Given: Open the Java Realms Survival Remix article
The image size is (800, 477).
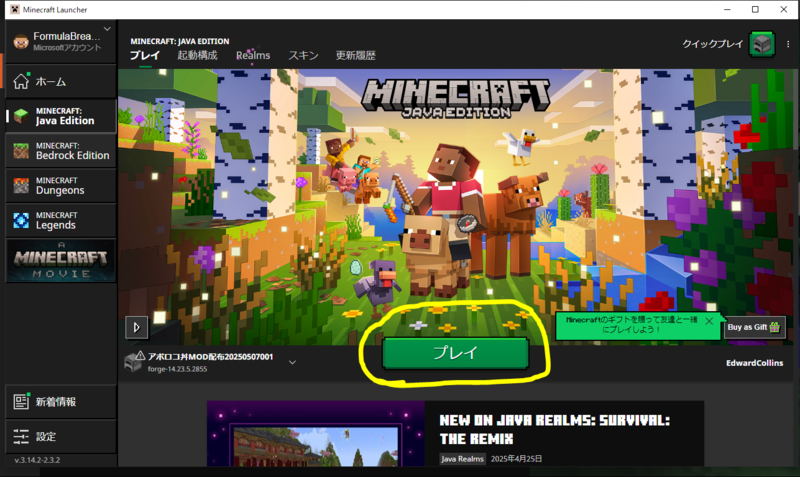Looking at the screenshot, I should tap(554, 430).
